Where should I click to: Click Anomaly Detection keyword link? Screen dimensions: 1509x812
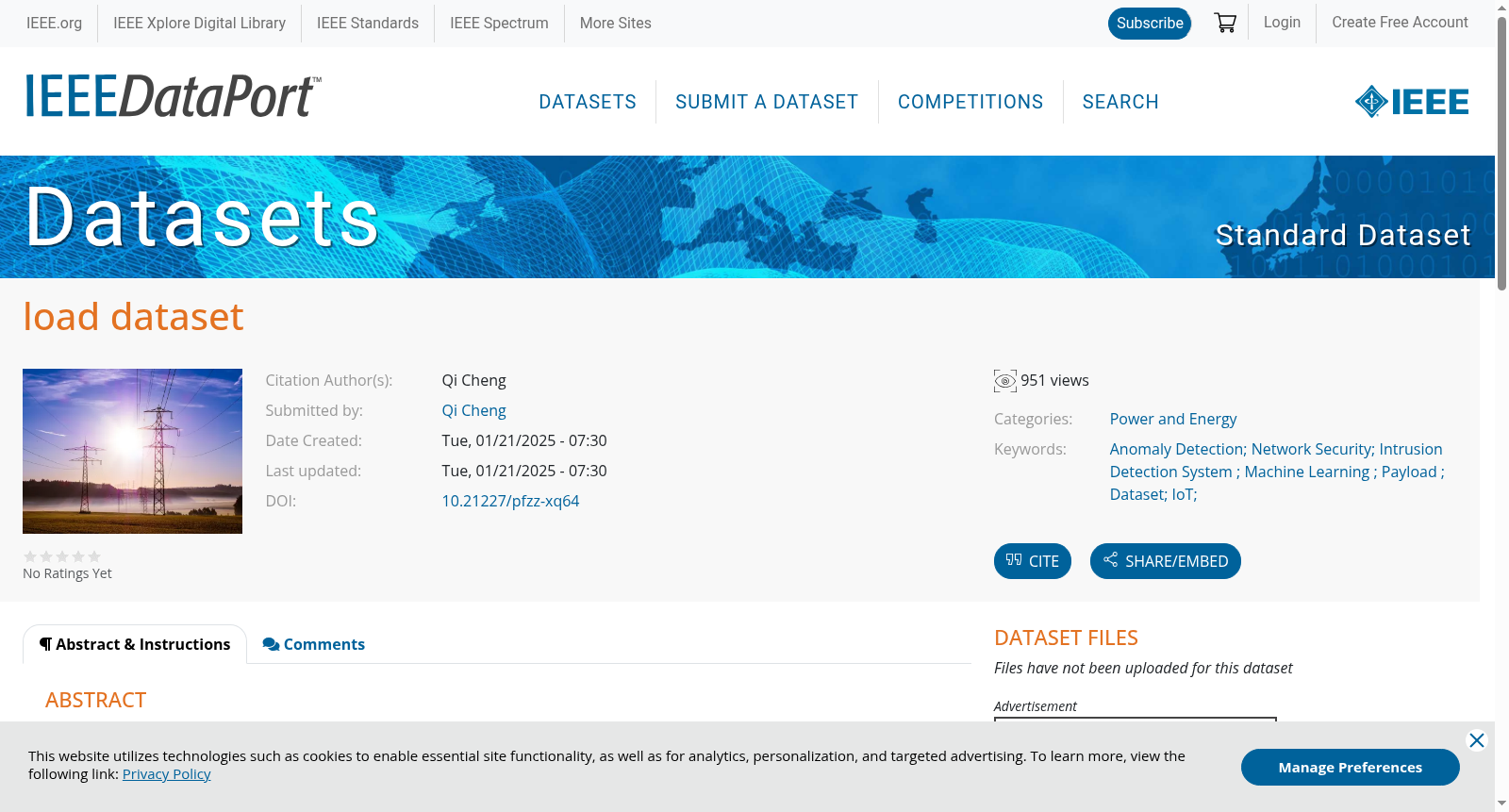point(1178,450)
